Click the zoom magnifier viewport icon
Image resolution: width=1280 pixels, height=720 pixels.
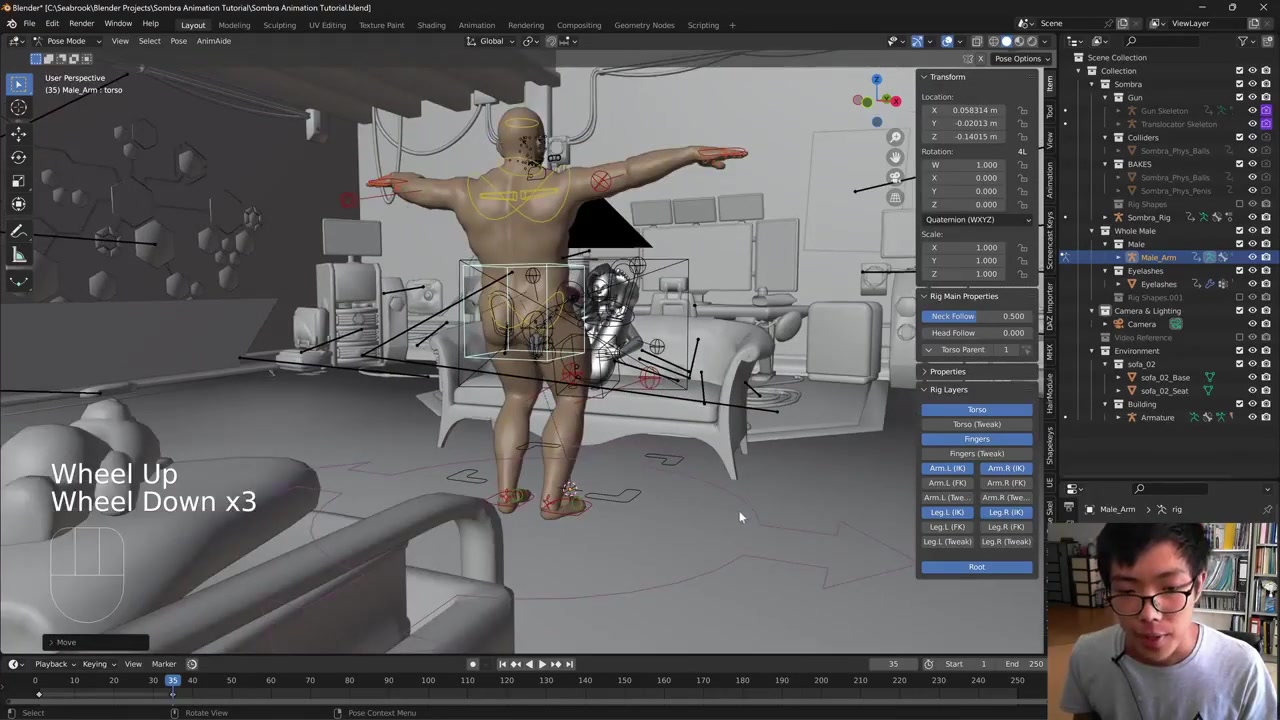(895, 137)
